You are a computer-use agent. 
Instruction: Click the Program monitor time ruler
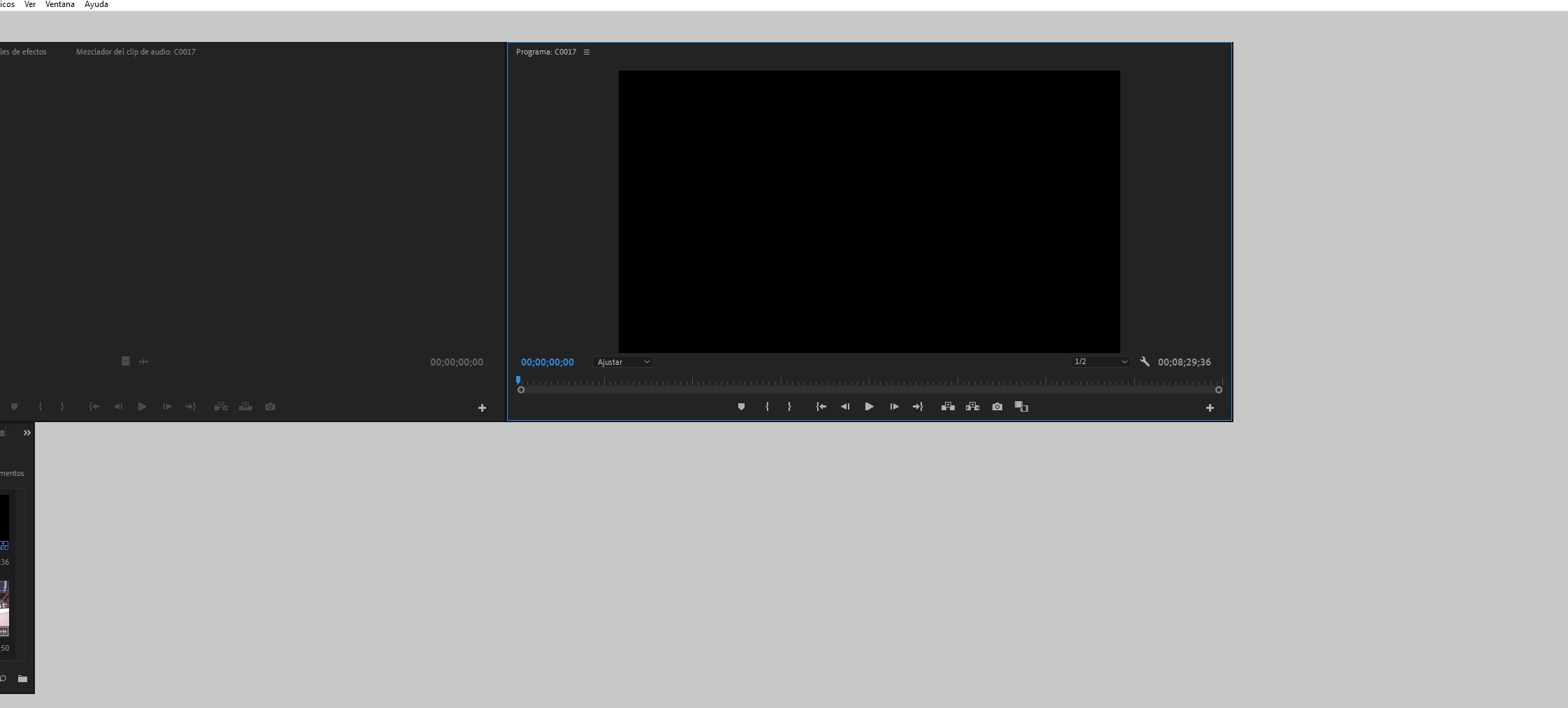(x=870, y=382)
